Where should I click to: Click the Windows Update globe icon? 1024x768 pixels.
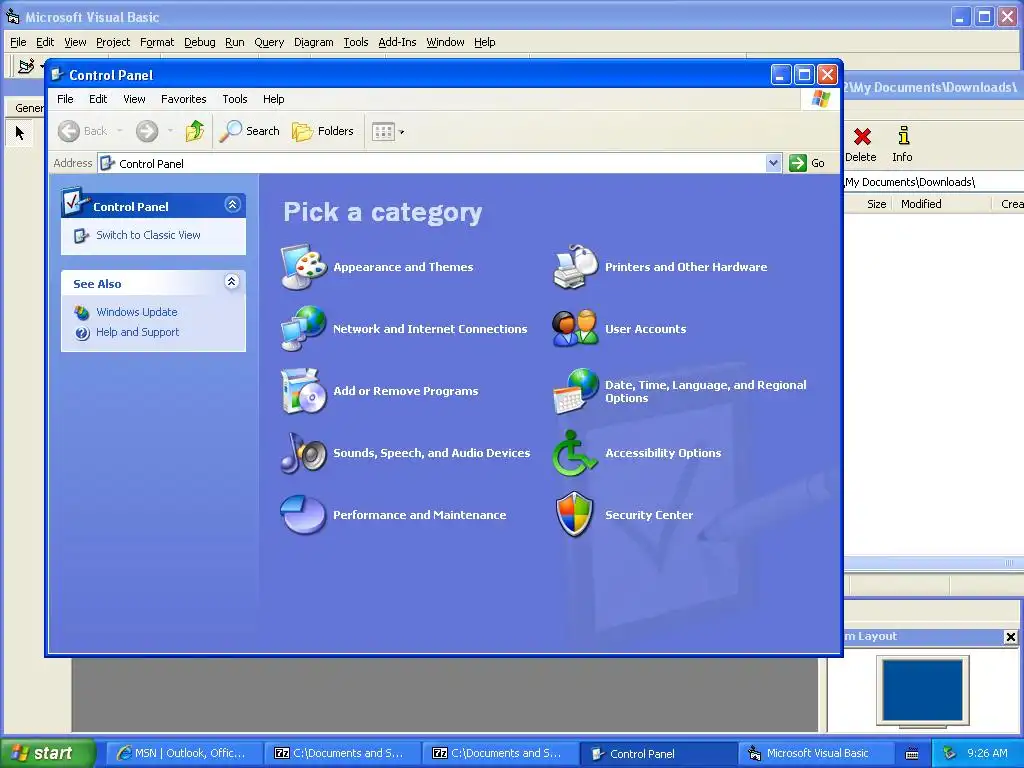[82, 313]
